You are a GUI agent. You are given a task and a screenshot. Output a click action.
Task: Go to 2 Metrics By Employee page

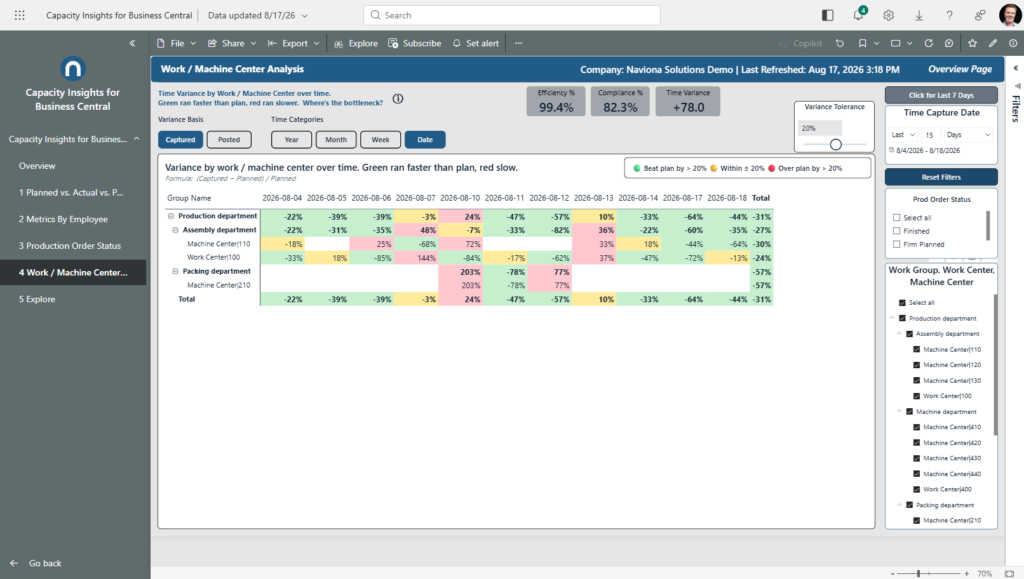63,219
